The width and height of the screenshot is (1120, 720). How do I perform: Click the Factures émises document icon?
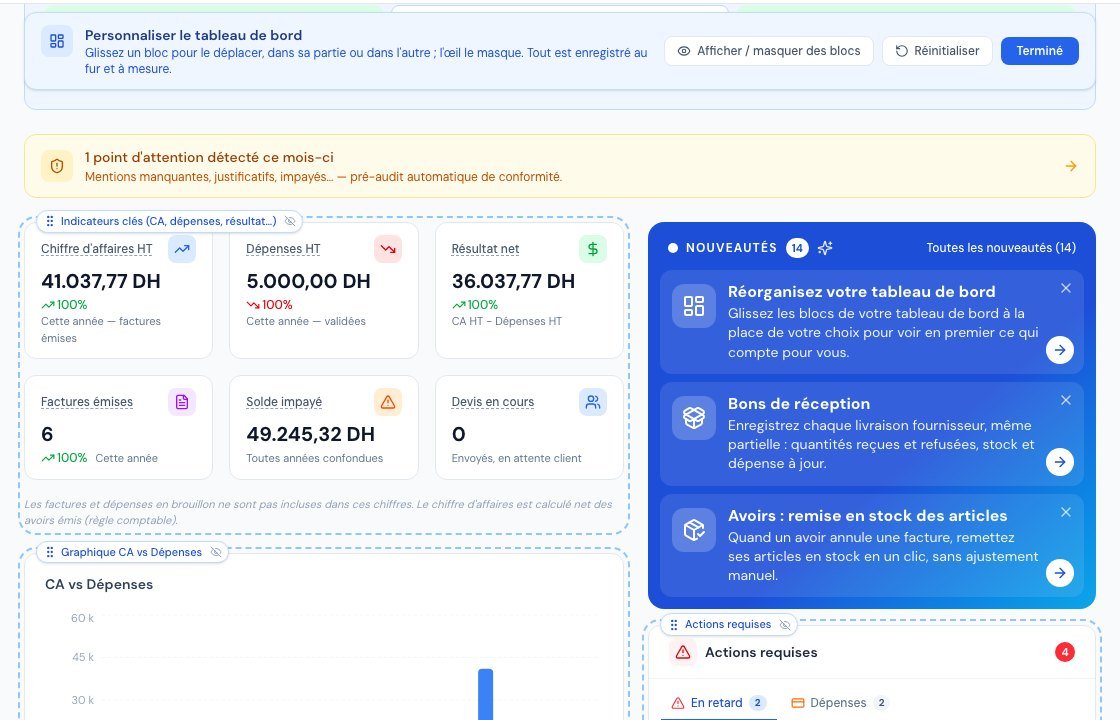click(x=182, y=402)
